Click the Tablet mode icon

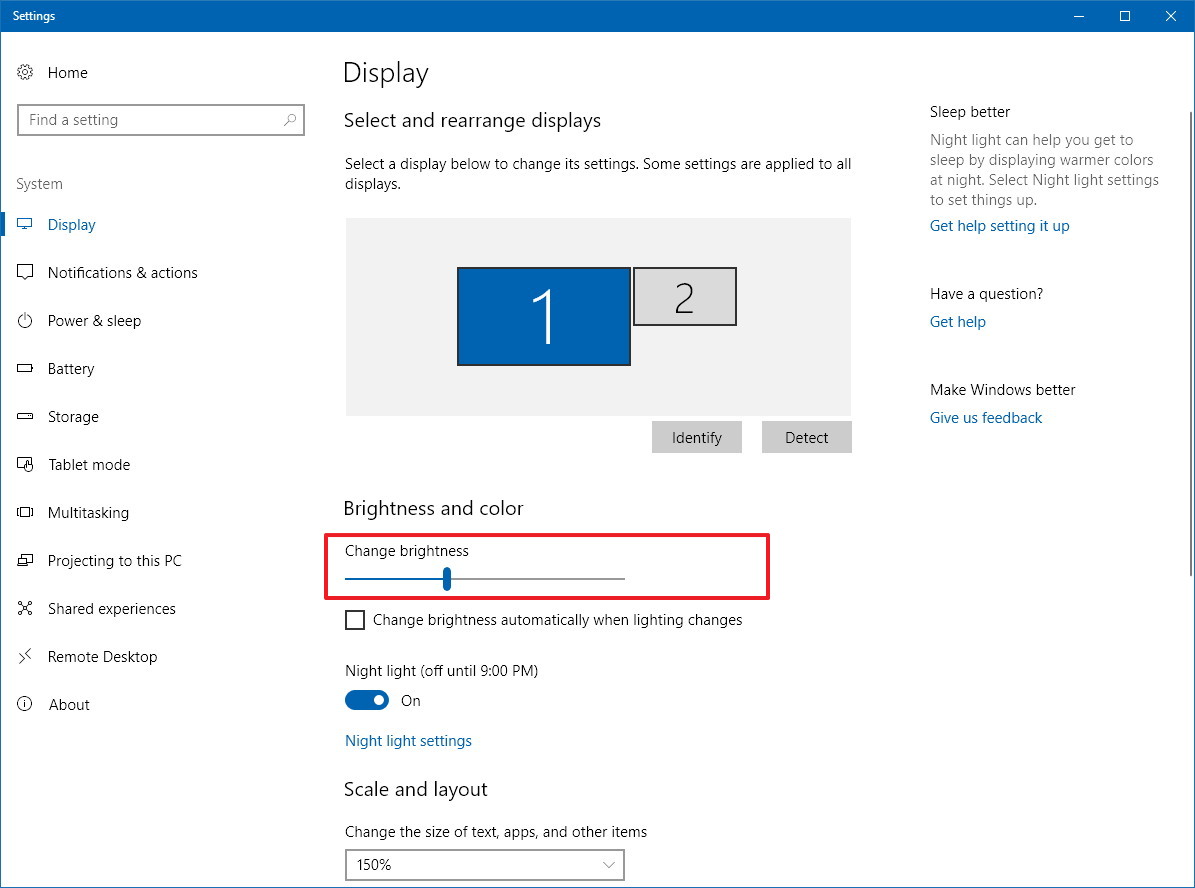point(25,464)
